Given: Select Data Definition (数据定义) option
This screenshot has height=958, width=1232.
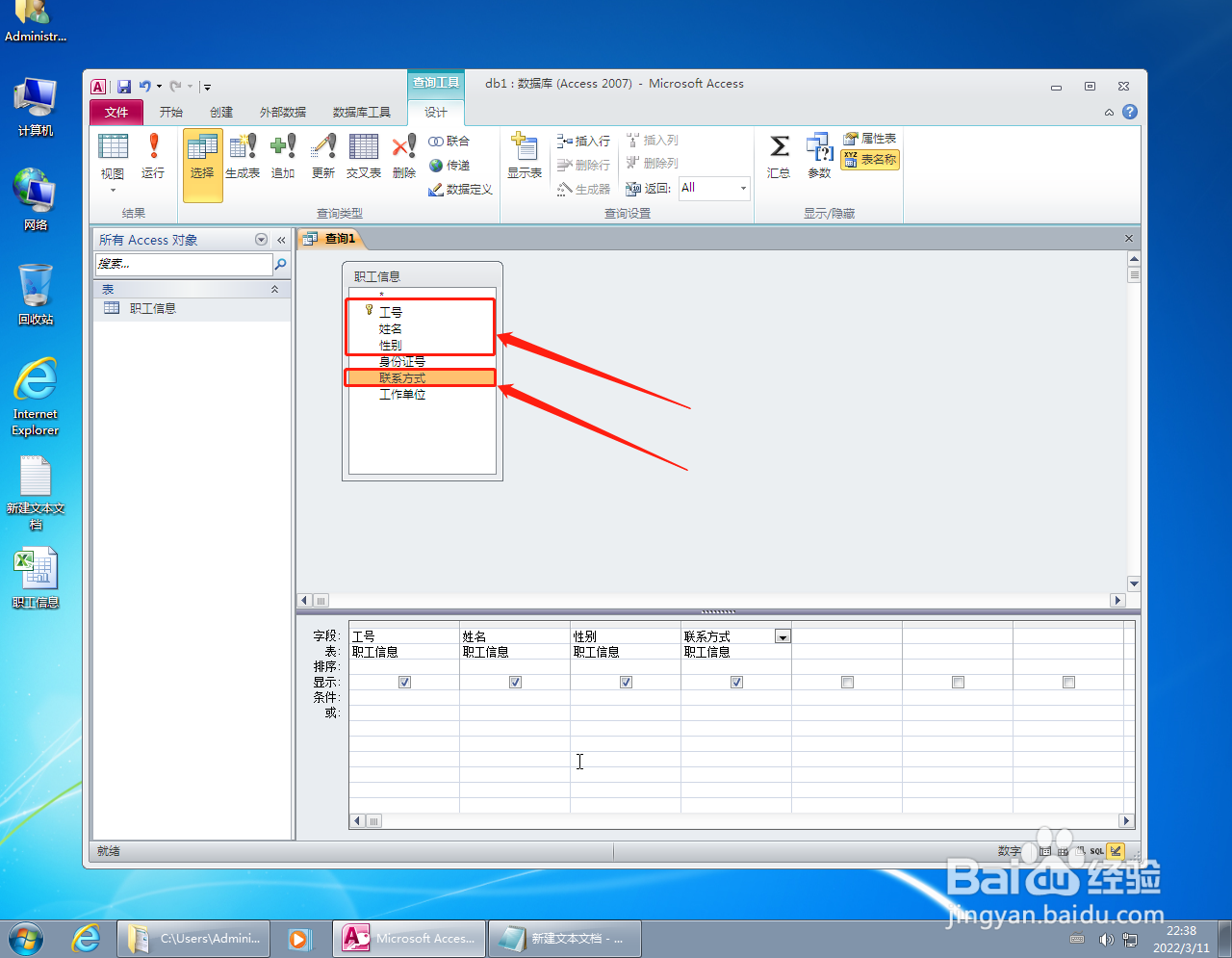Looking at the screenshot, I should 460,189.
